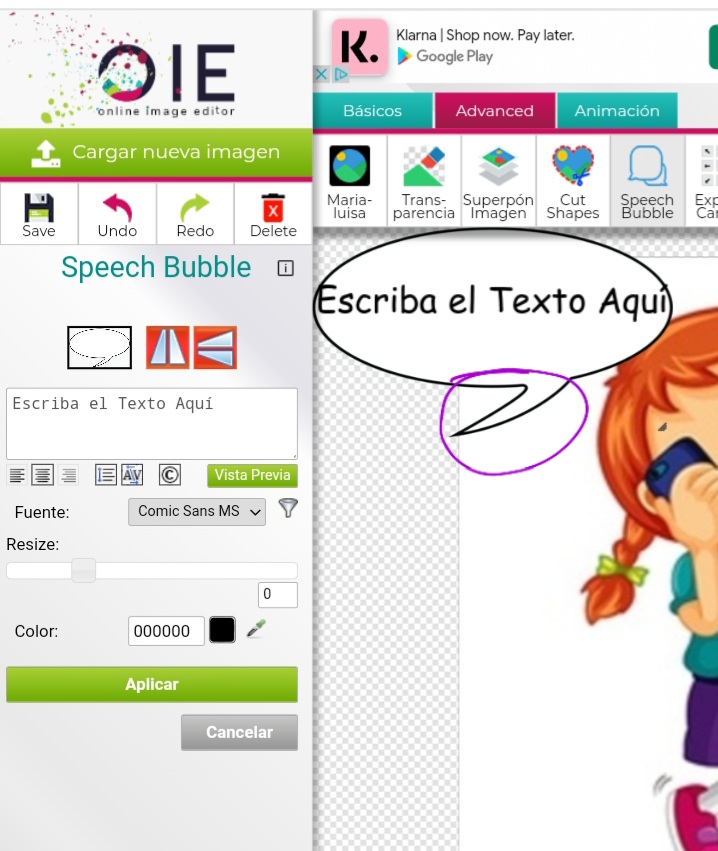Switch to the Animación tab

point(617,111)
